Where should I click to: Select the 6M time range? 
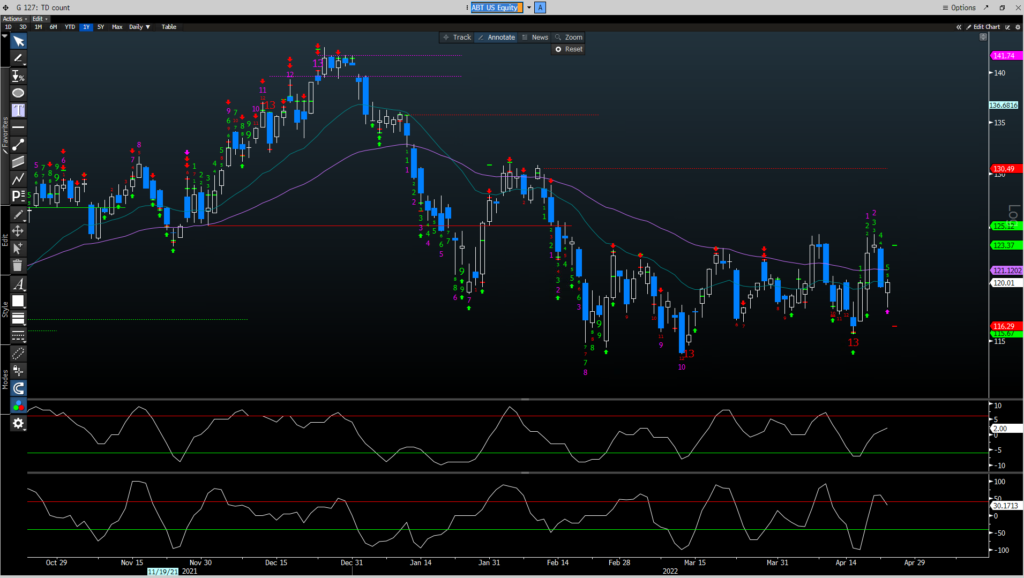(53, 27)
